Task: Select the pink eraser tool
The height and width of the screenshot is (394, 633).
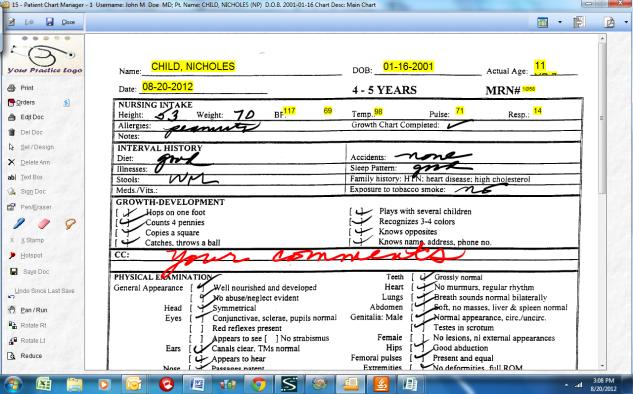Action: click(x=44, y=223)
